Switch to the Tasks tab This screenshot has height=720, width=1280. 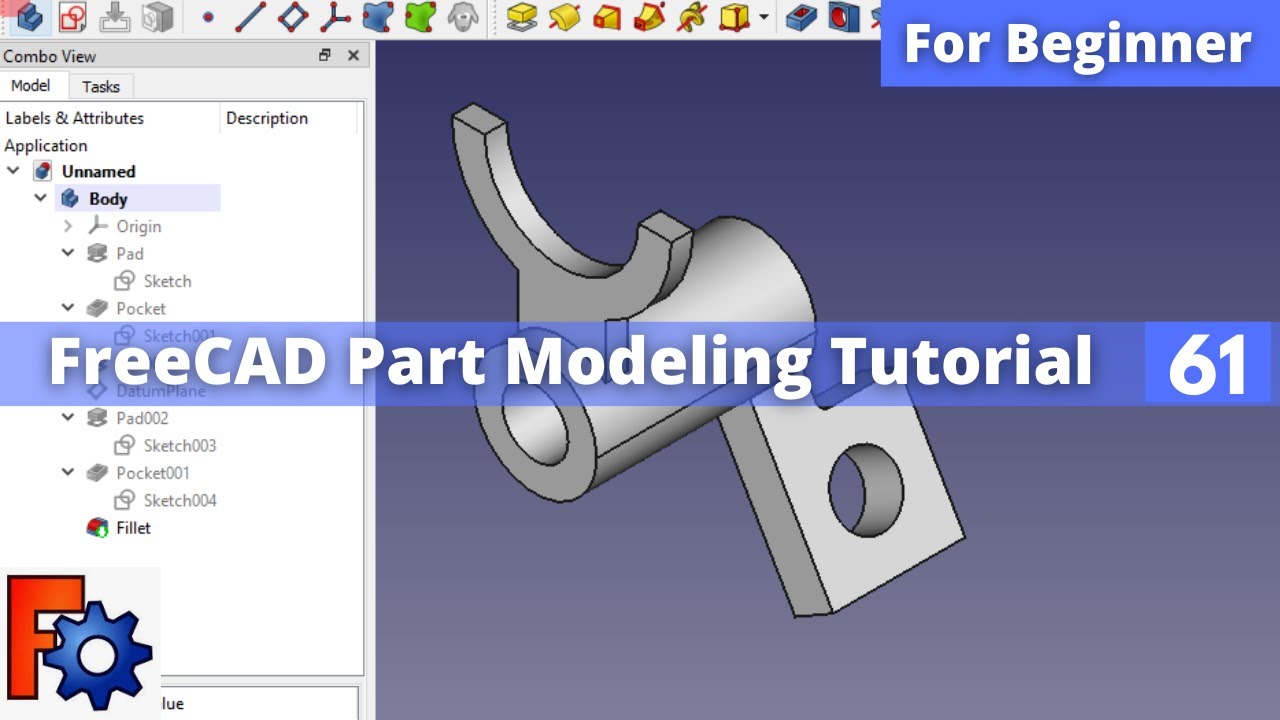click(101, 87)
